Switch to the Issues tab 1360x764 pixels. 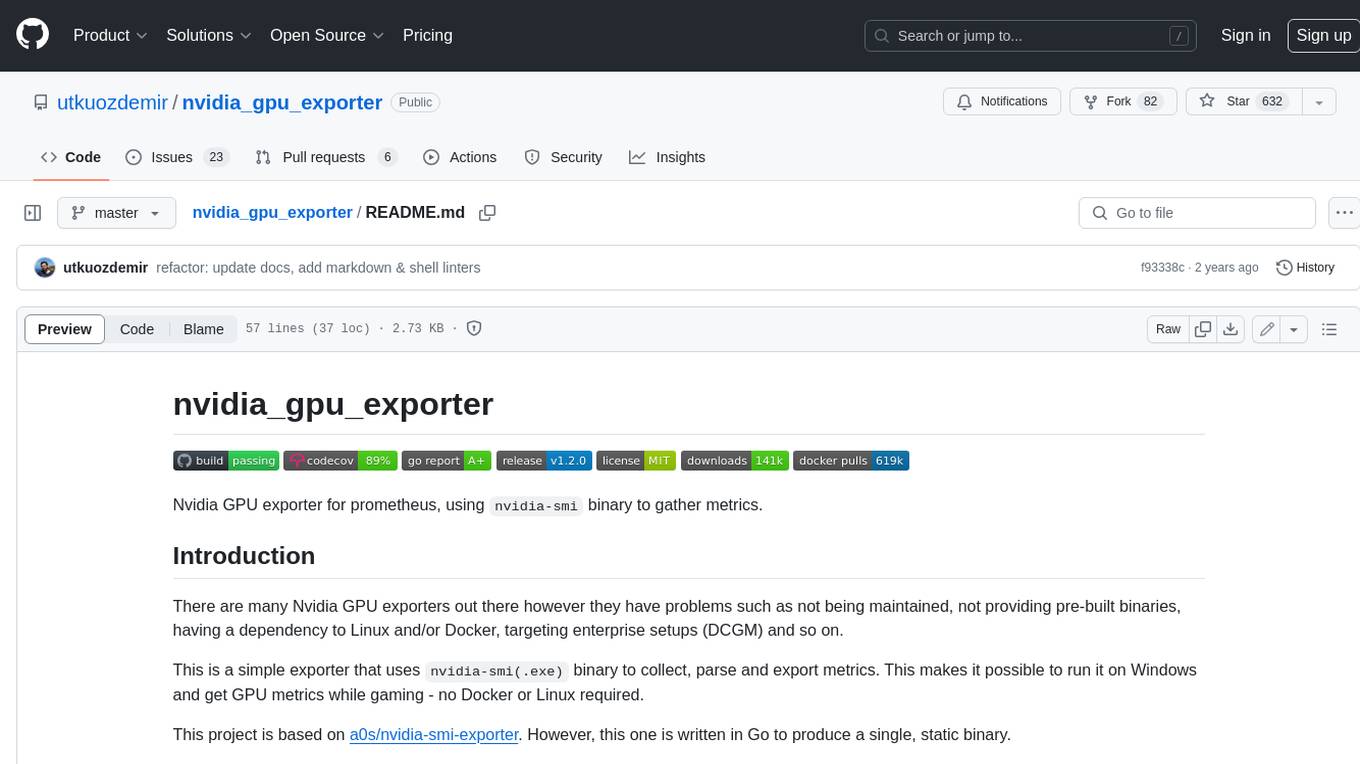click(177, 157)
